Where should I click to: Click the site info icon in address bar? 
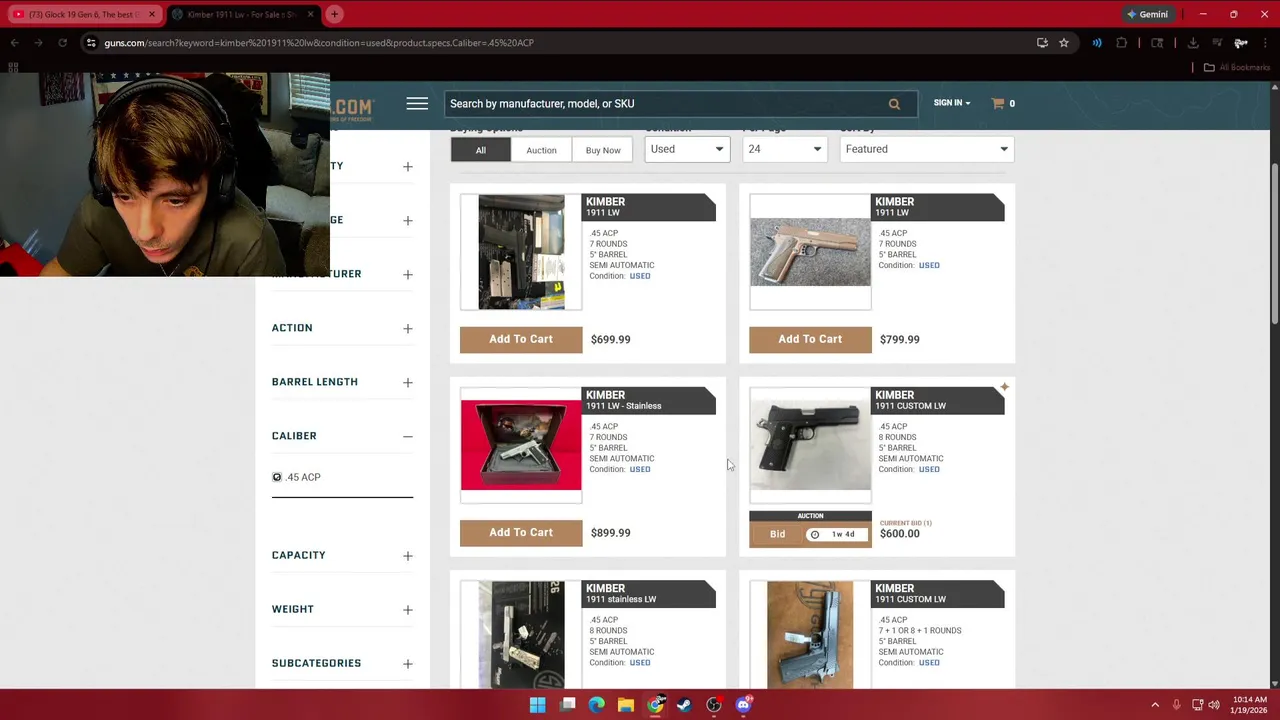(x=91, y=43)
